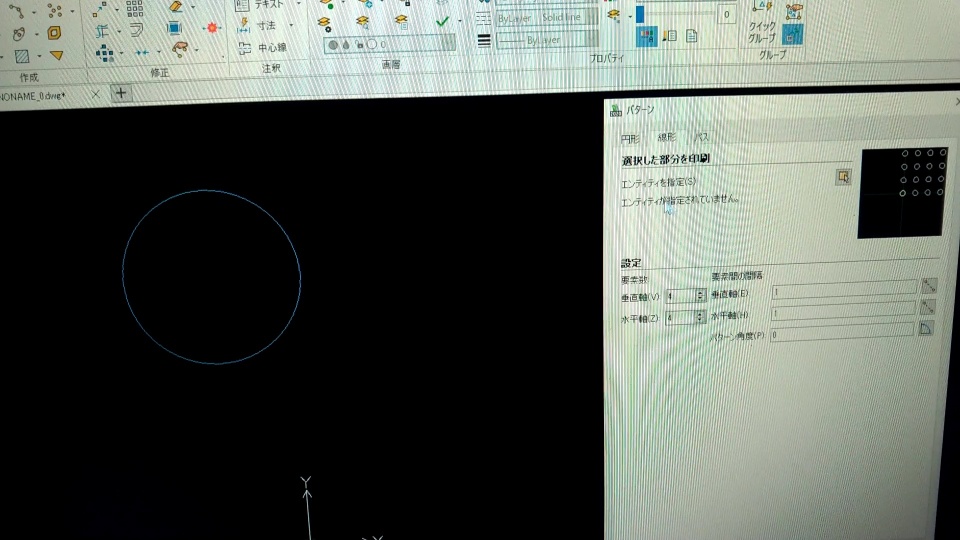The height and width of the screenshot is (540, 960).
Task: Click the list properties icon beside the palette
Action: pyautogui.click(x=670, y=36)
